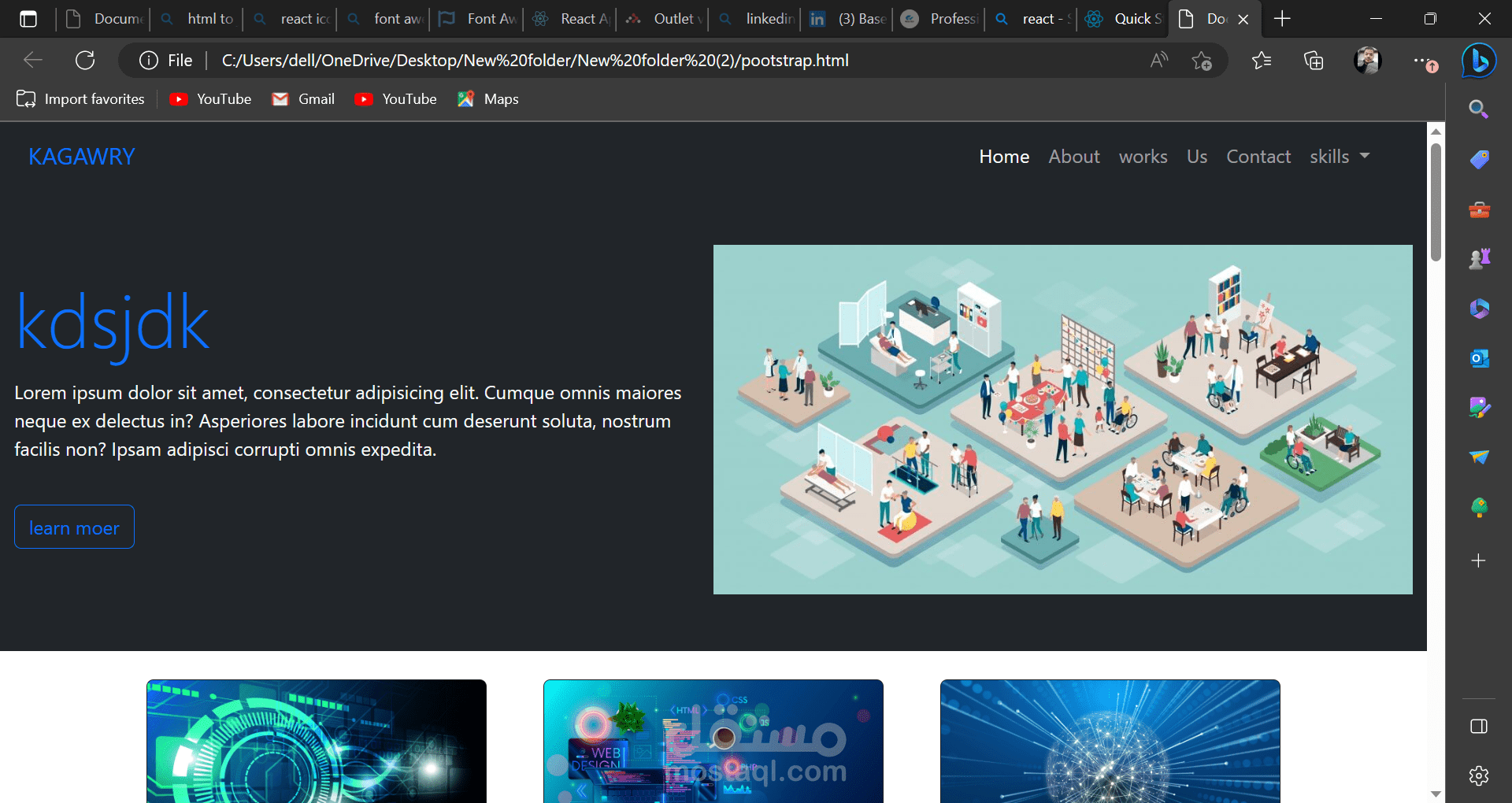The height and width of the screenshot is (803, 1512).
Task: Switch to the Outlet tab
Action: (664, 19)
